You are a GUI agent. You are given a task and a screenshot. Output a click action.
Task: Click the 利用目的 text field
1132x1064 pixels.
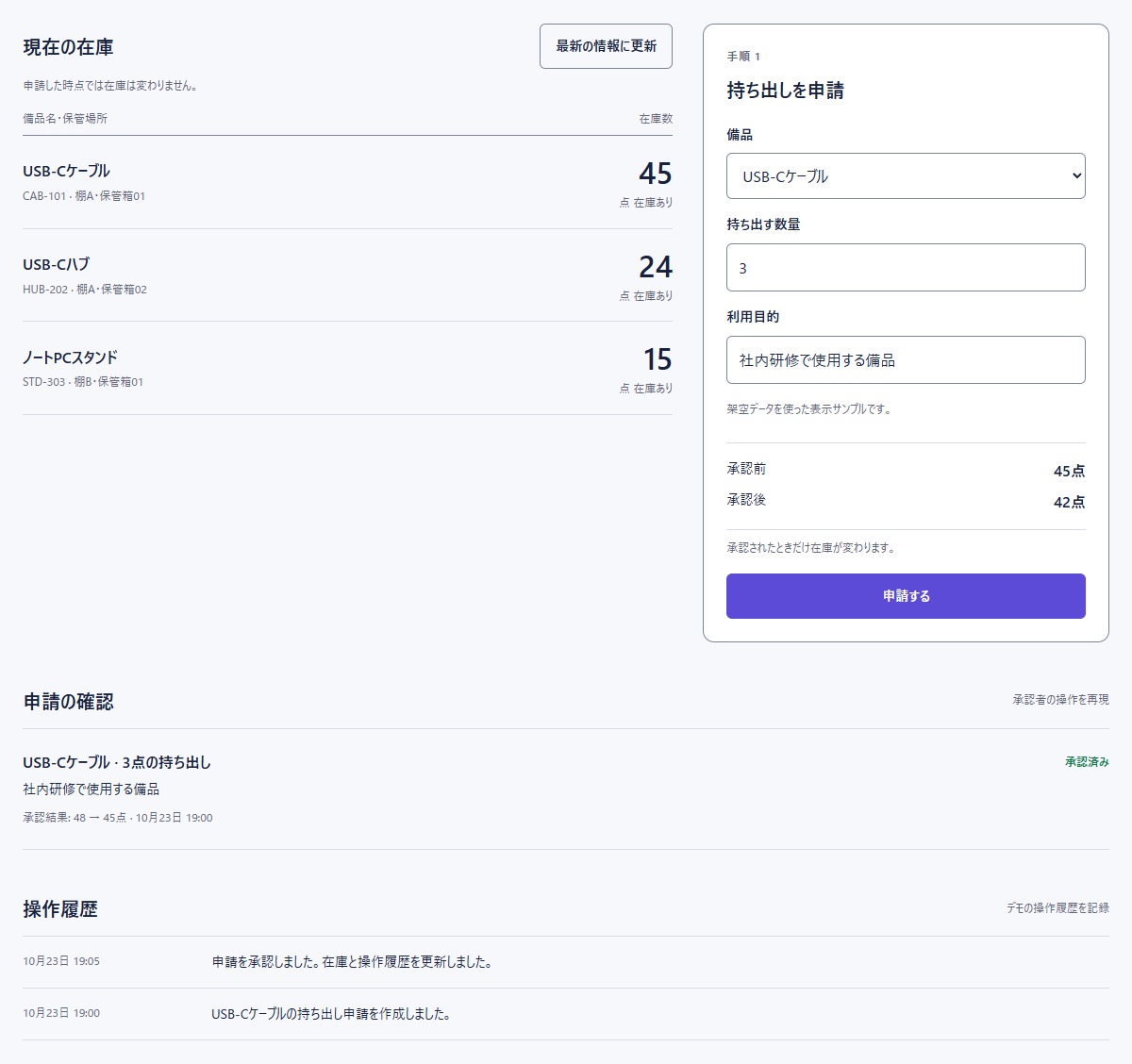906,360
